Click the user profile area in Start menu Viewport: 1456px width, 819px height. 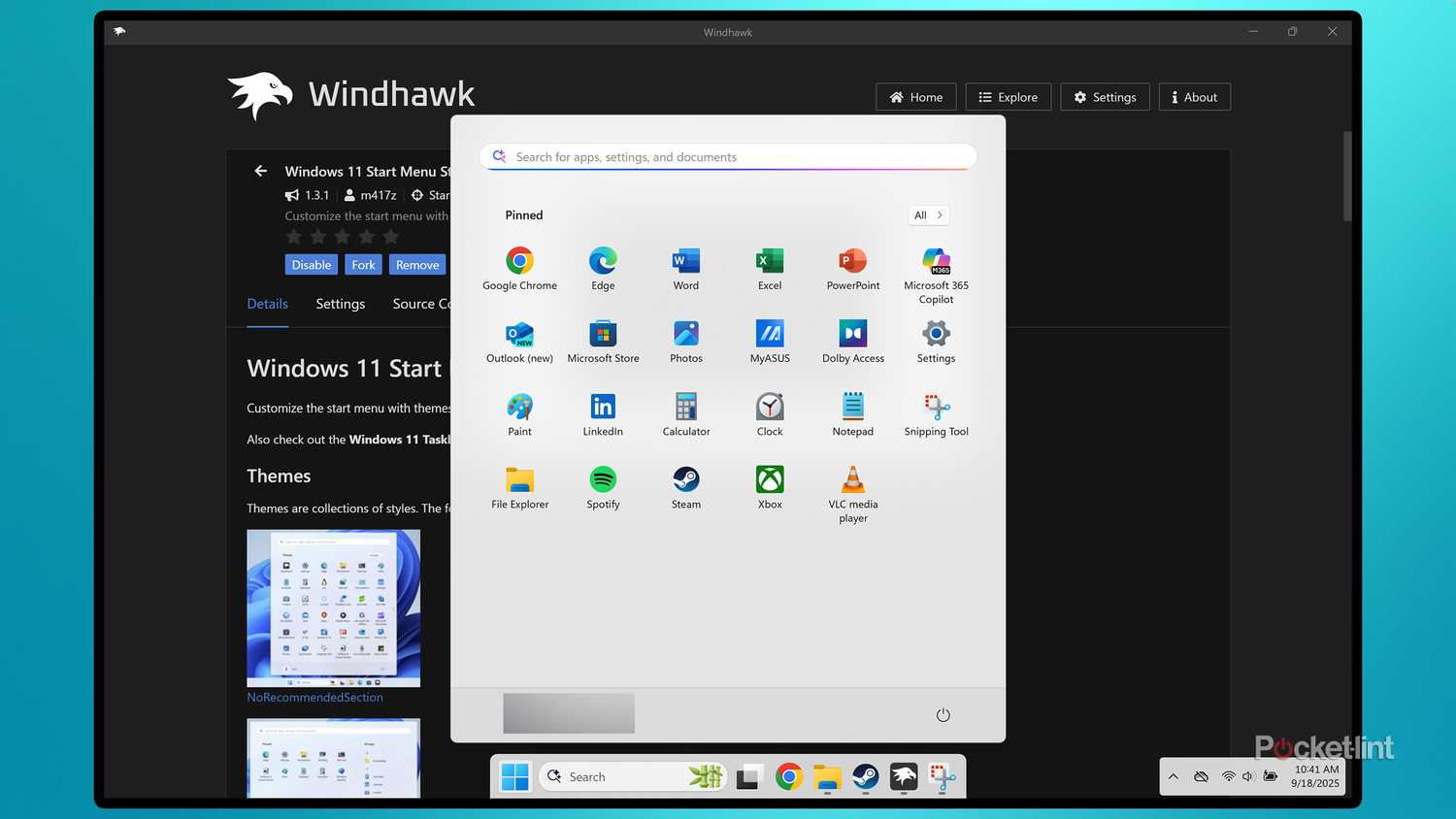click(x=569, y=713)
